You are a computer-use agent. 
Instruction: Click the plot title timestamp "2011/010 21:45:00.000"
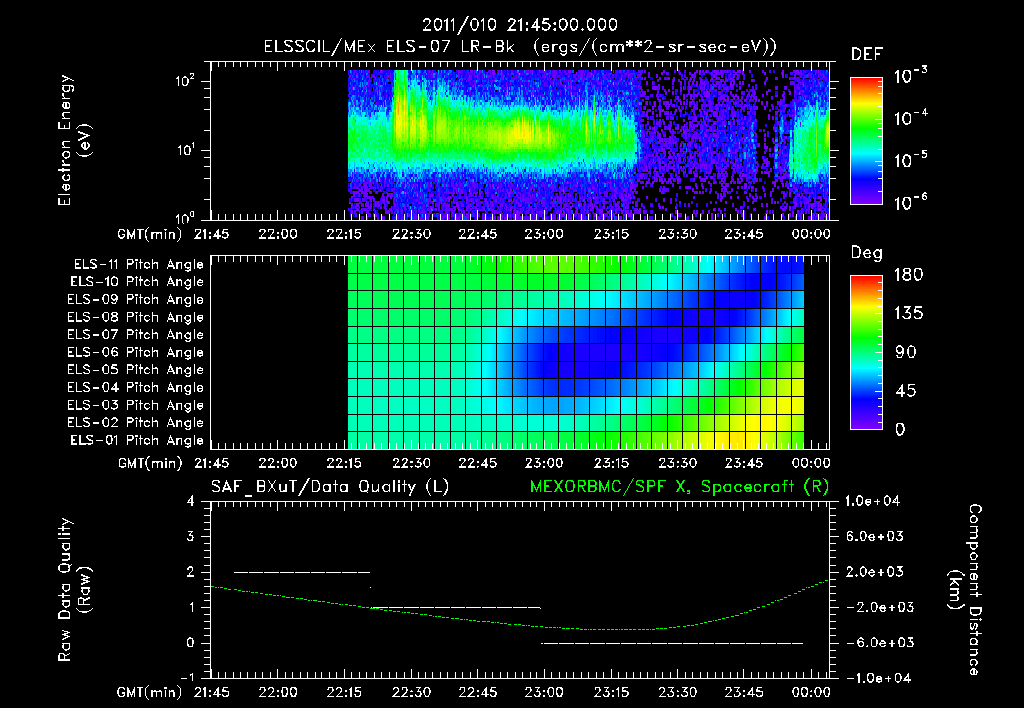point(520,25)
